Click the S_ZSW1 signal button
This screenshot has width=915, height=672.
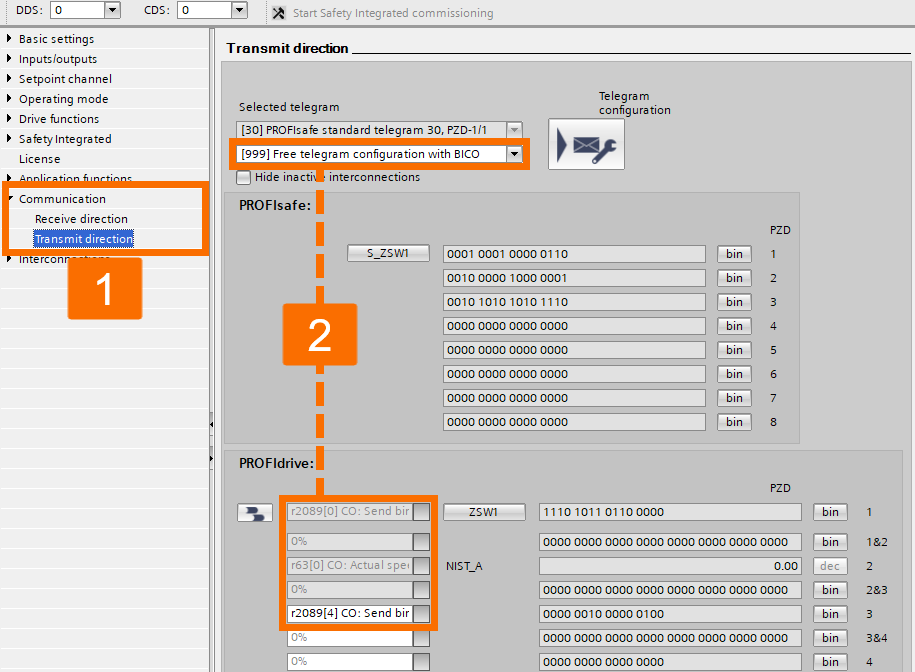(x=388, y=253)
